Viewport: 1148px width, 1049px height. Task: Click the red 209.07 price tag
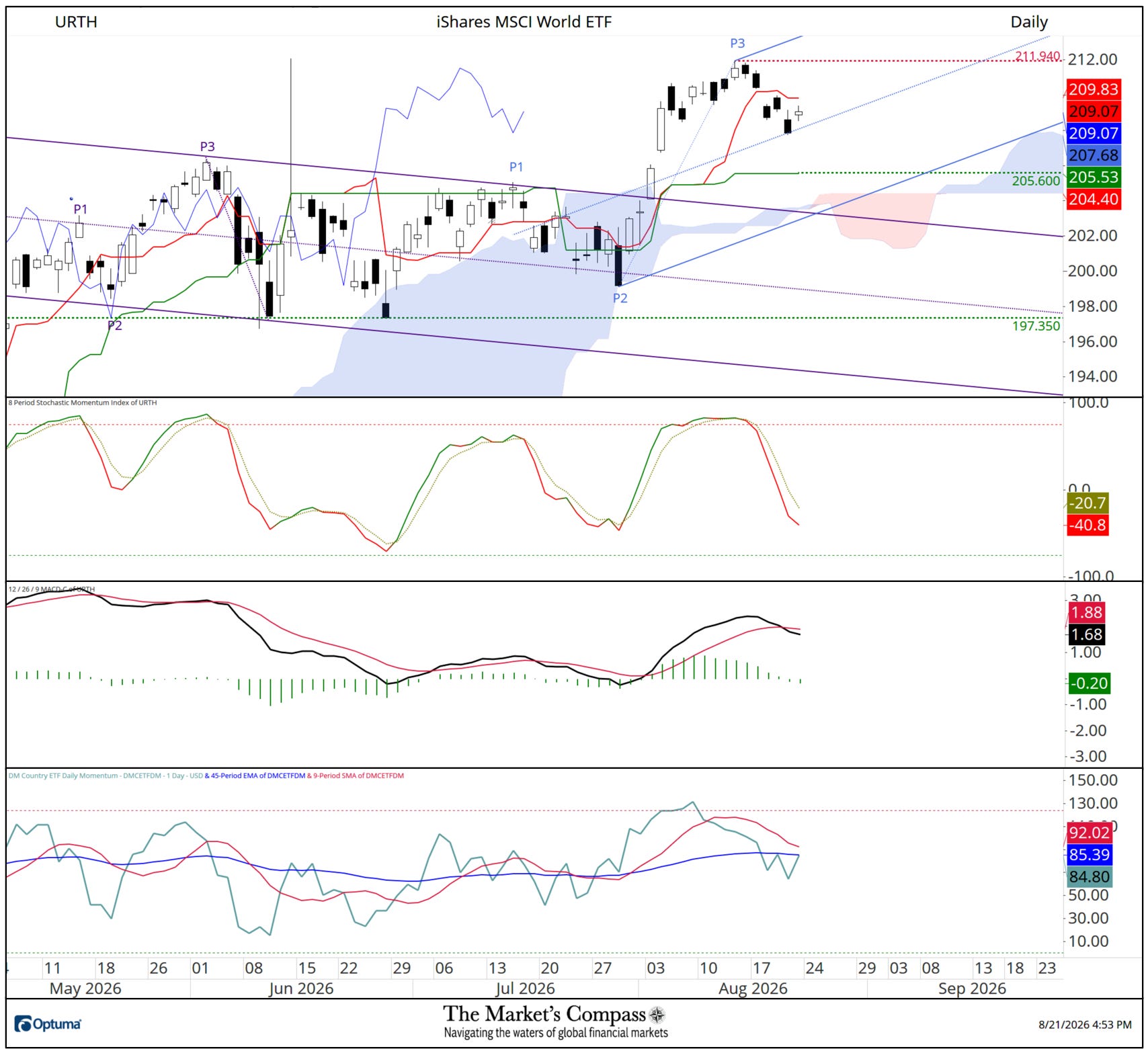[1094, 112]
